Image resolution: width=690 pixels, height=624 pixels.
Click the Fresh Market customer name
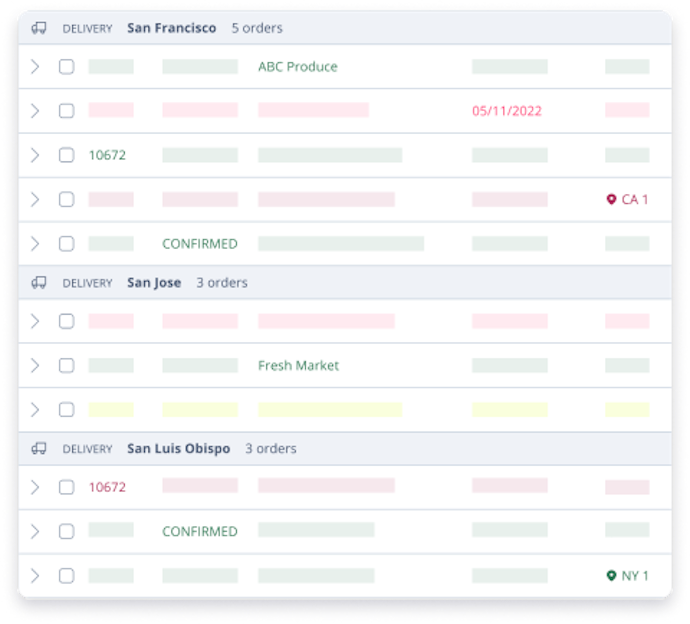298,365
